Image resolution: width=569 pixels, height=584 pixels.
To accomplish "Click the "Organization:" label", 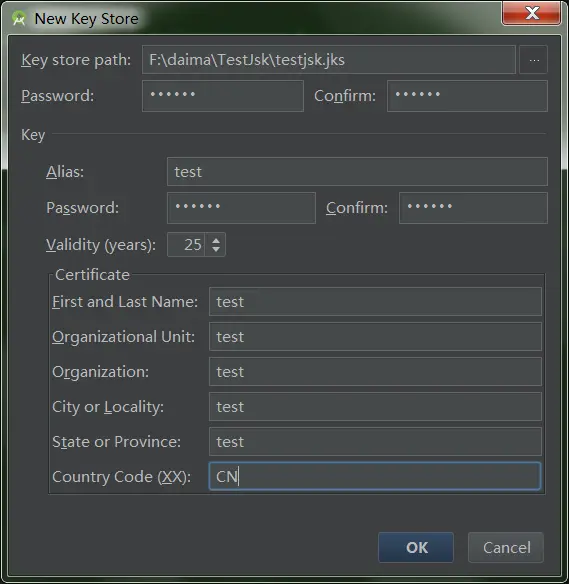I will [x=101, y=372].
